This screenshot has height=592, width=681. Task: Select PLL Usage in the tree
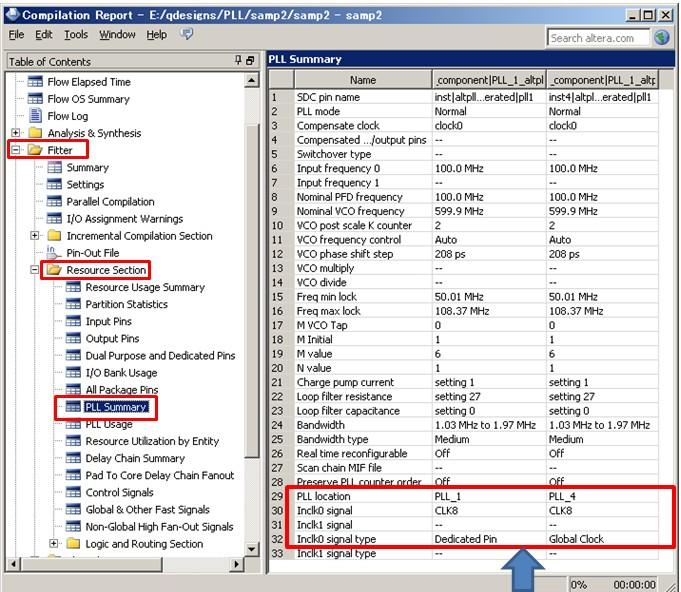click(x=109, y=424)
